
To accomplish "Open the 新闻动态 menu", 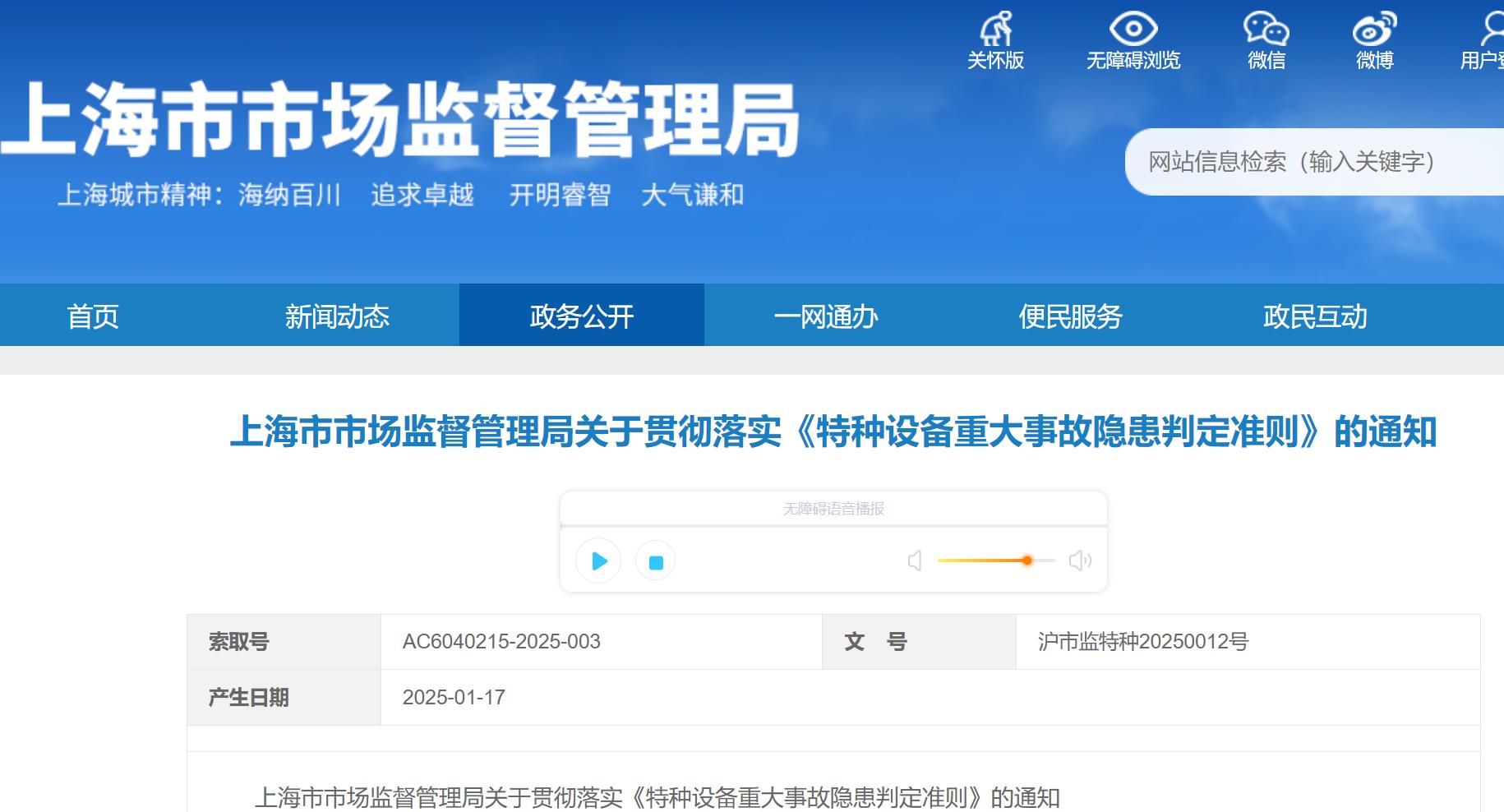I will click(x=337, y=316).
